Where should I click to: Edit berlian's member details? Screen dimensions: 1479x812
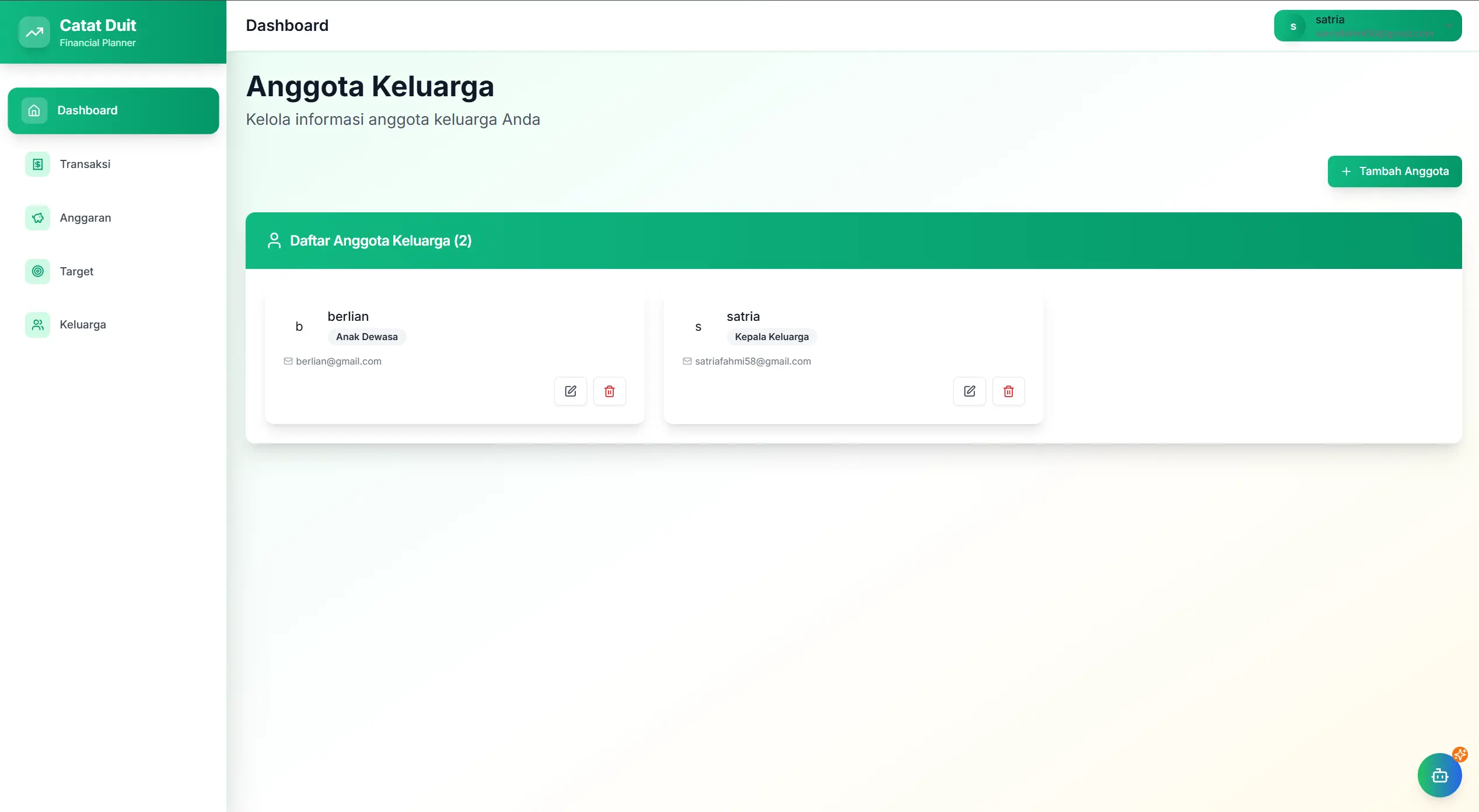[x=570, y=391]
